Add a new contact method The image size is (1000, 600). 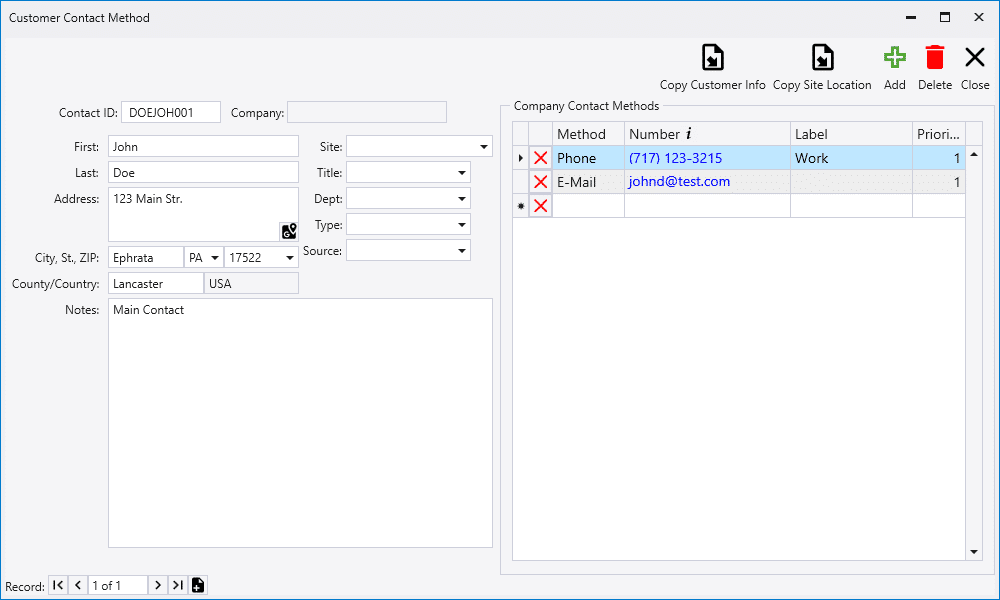pos(894,58)
